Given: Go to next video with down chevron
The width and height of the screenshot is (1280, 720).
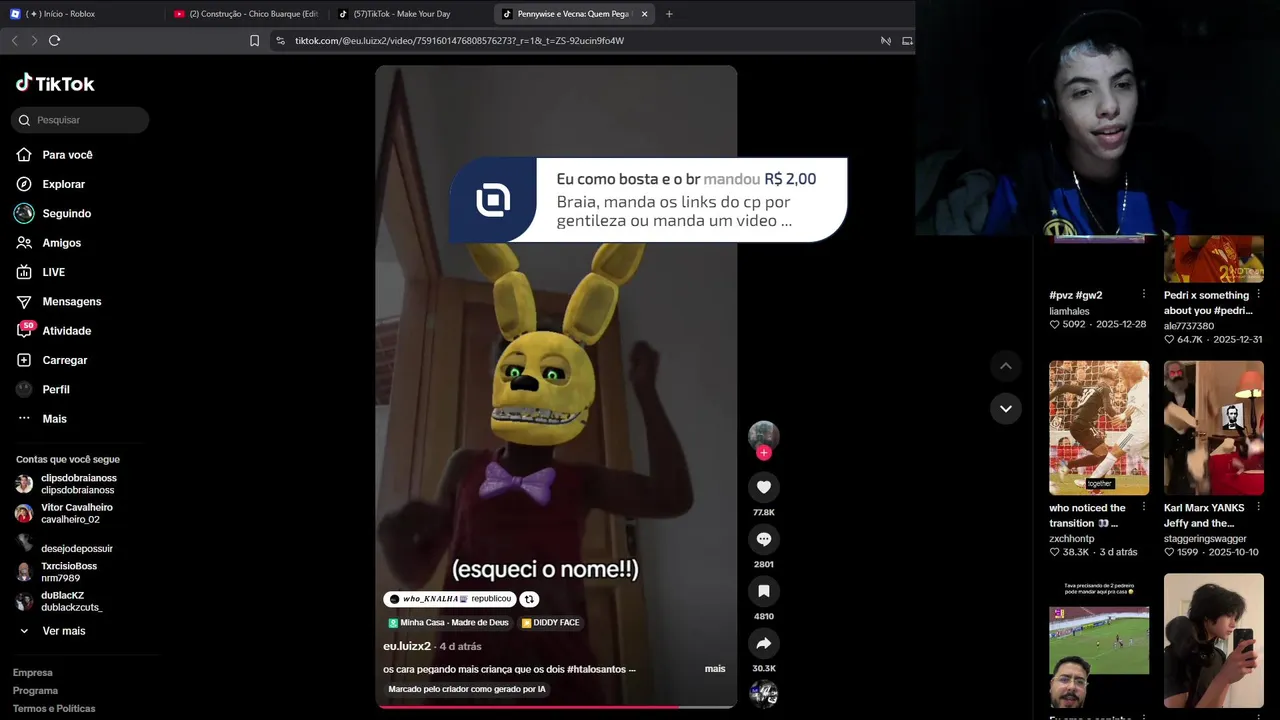Looking at the screenshot, I should point(1006,408).
